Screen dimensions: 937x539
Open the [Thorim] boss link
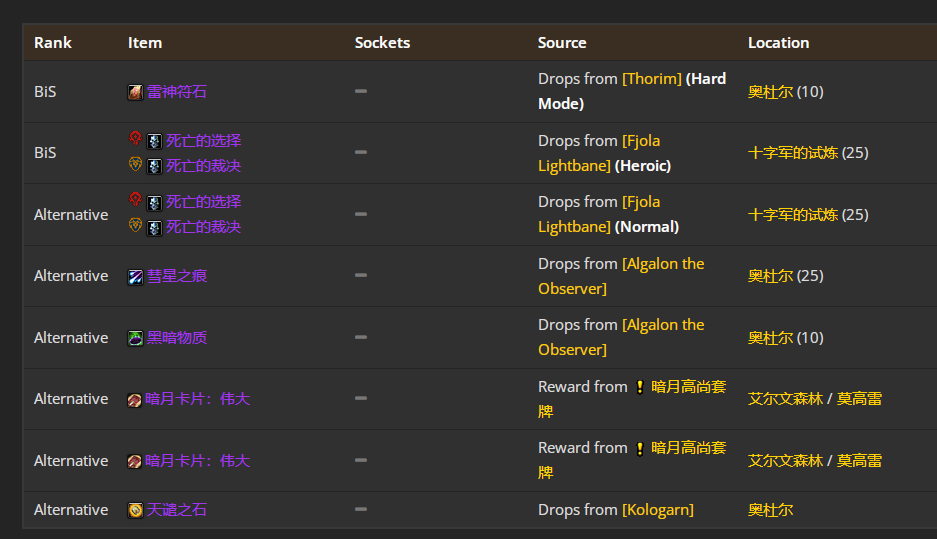(651, 79)
